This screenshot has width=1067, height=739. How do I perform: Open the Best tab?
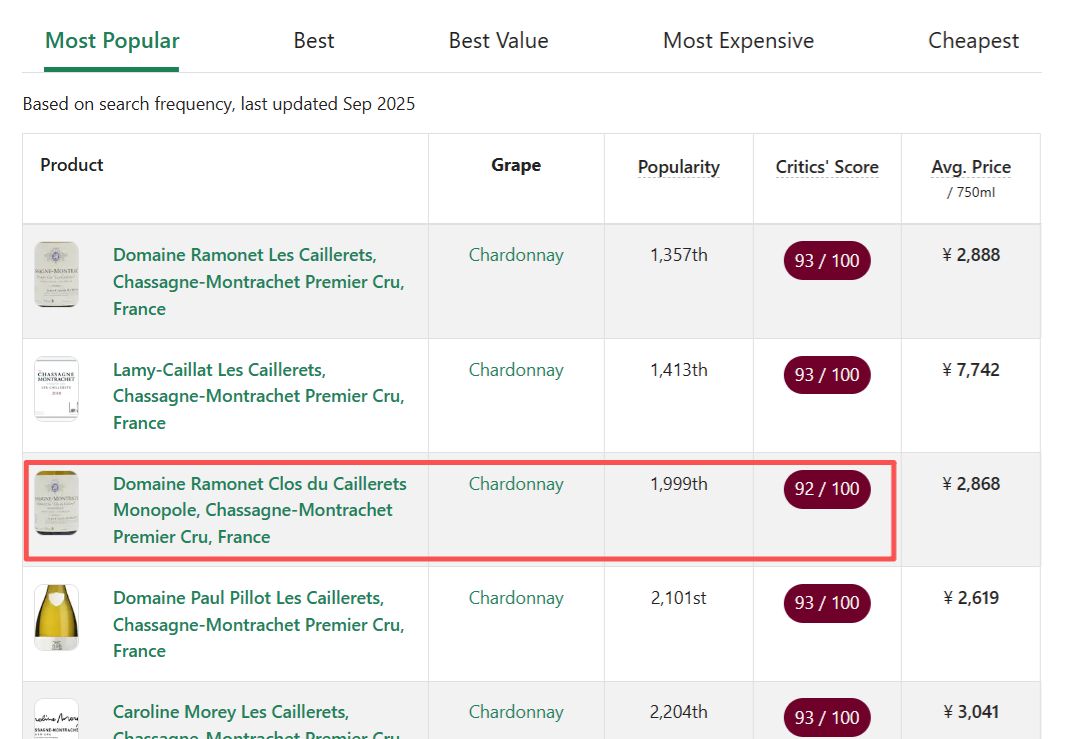coord(314,41)
